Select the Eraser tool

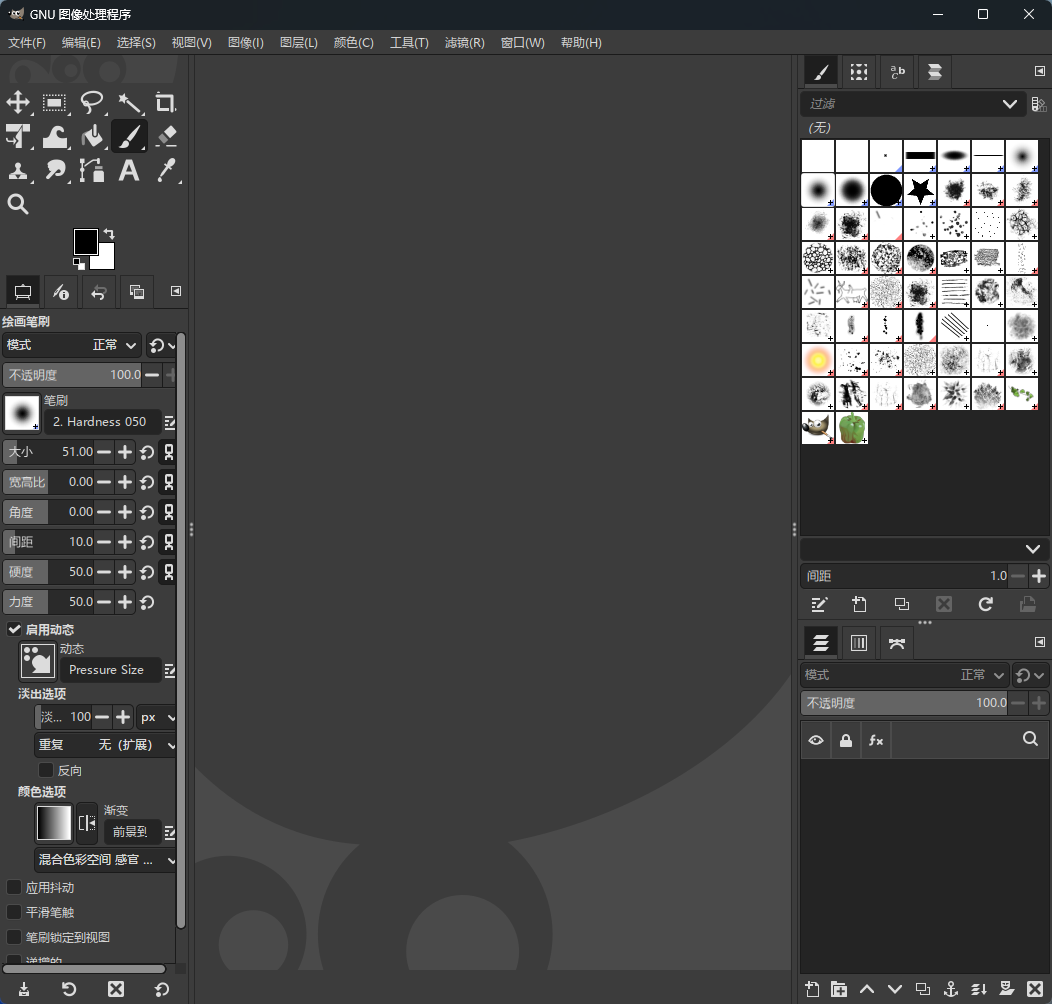pos(165,137)
